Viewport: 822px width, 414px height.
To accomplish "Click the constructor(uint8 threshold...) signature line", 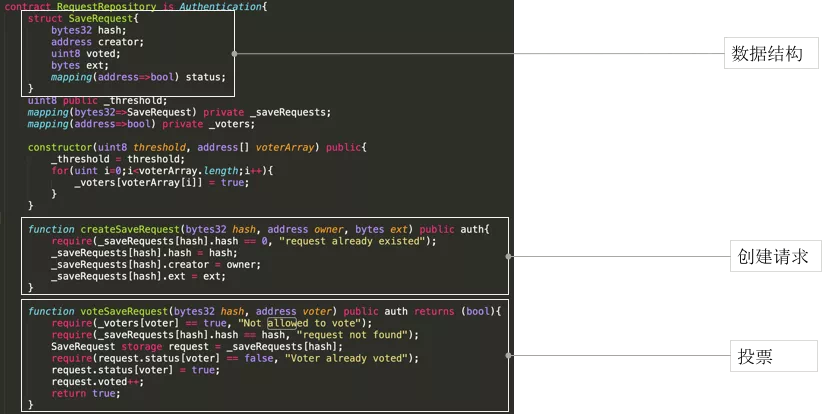I will pos(197,147).
